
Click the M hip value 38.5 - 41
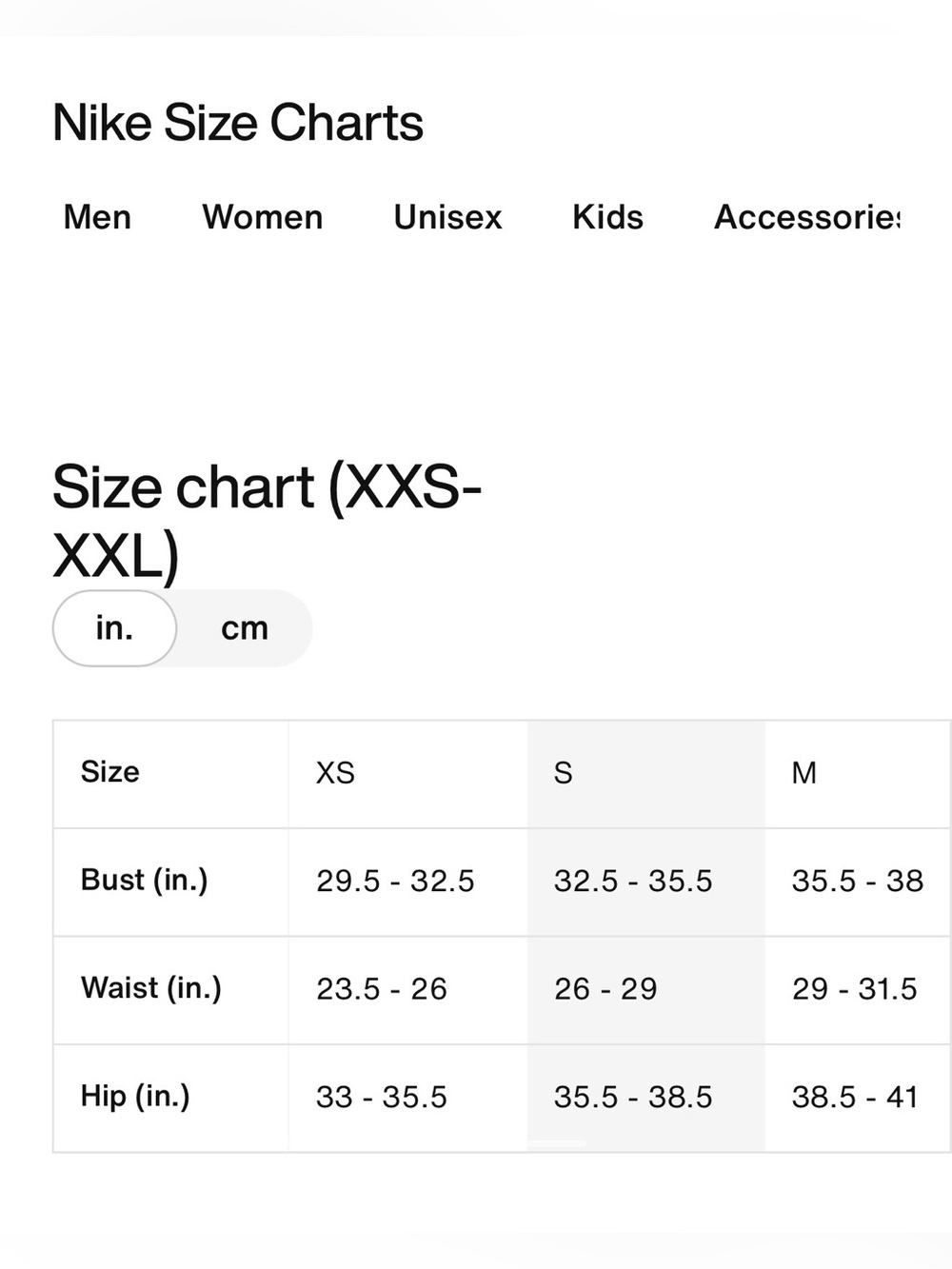point(855,1098)
